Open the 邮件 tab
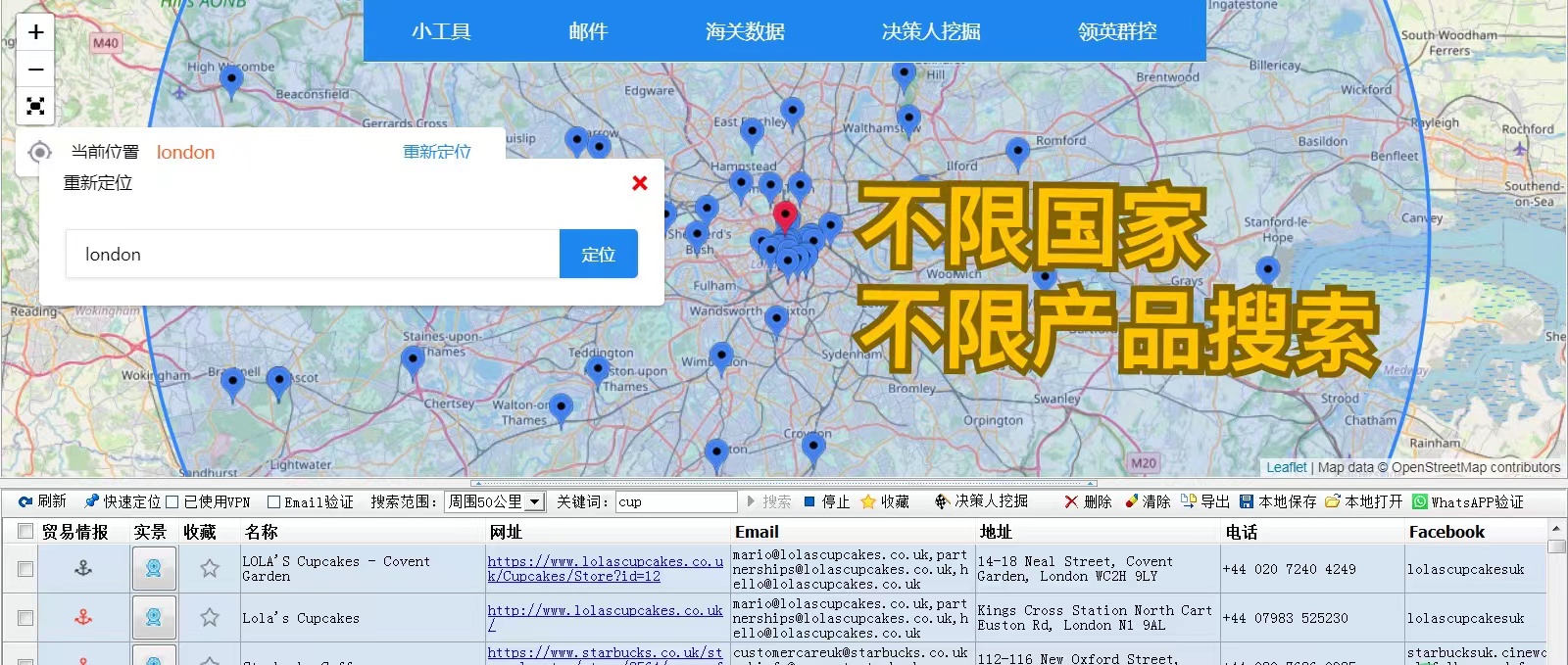 tap(588, 31)
